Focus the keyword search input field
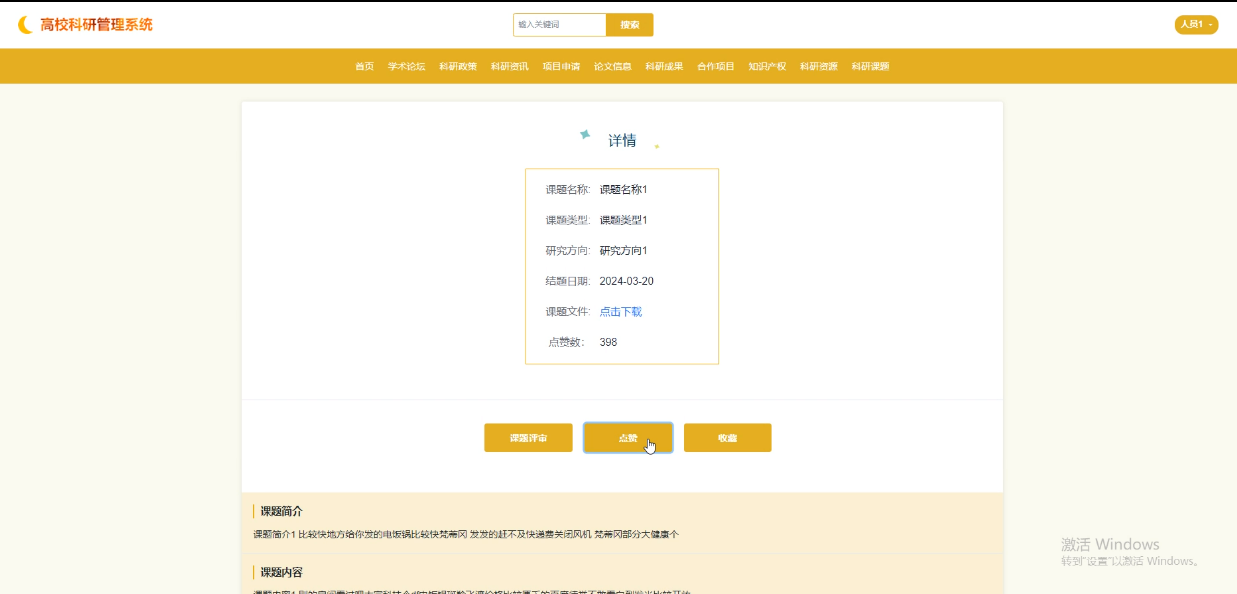Image resolution: width=1237 pixels, height=594 pixels. coord(560,24)
